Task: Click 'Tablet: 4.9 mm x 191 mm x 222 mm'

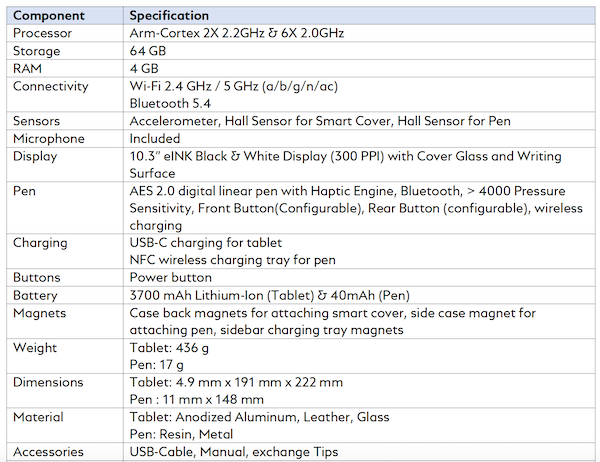Action: tap(236, 382)
